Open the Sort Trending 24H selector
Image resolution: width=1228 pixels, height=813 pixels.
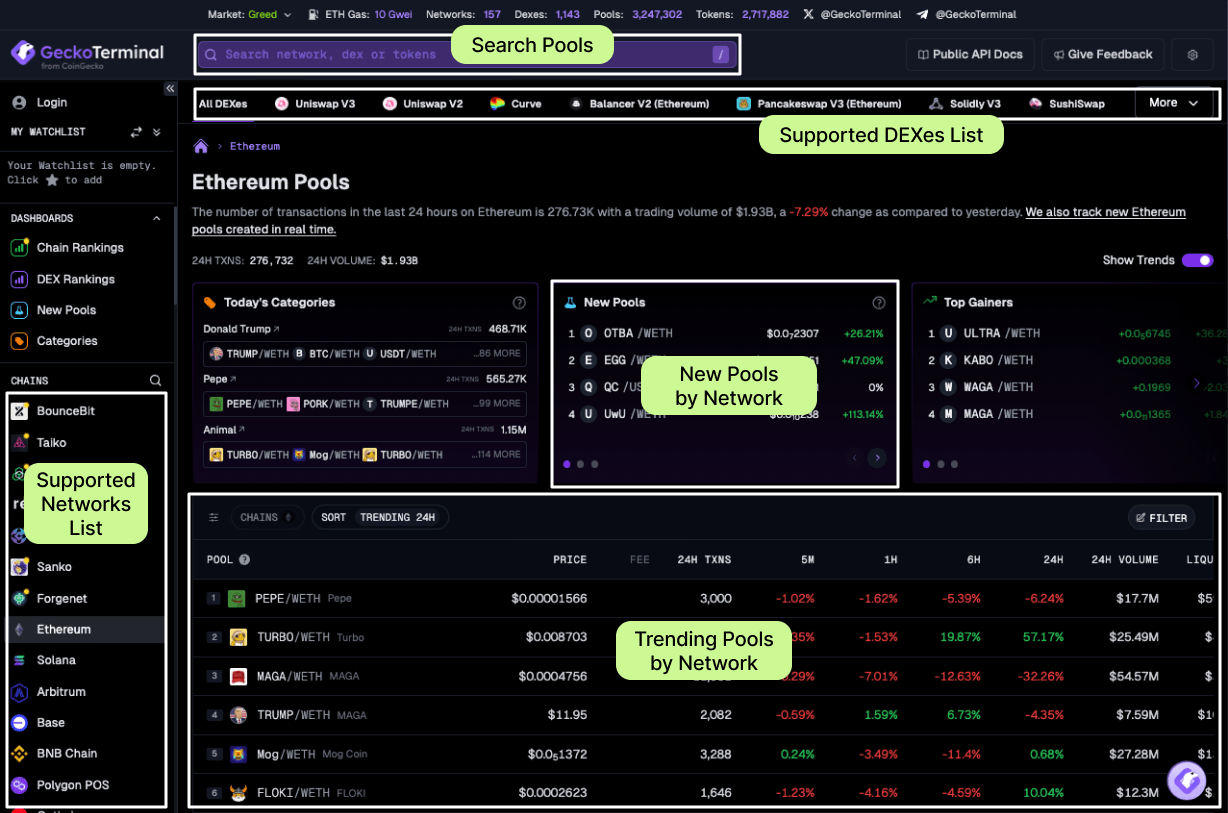[380, 518]
